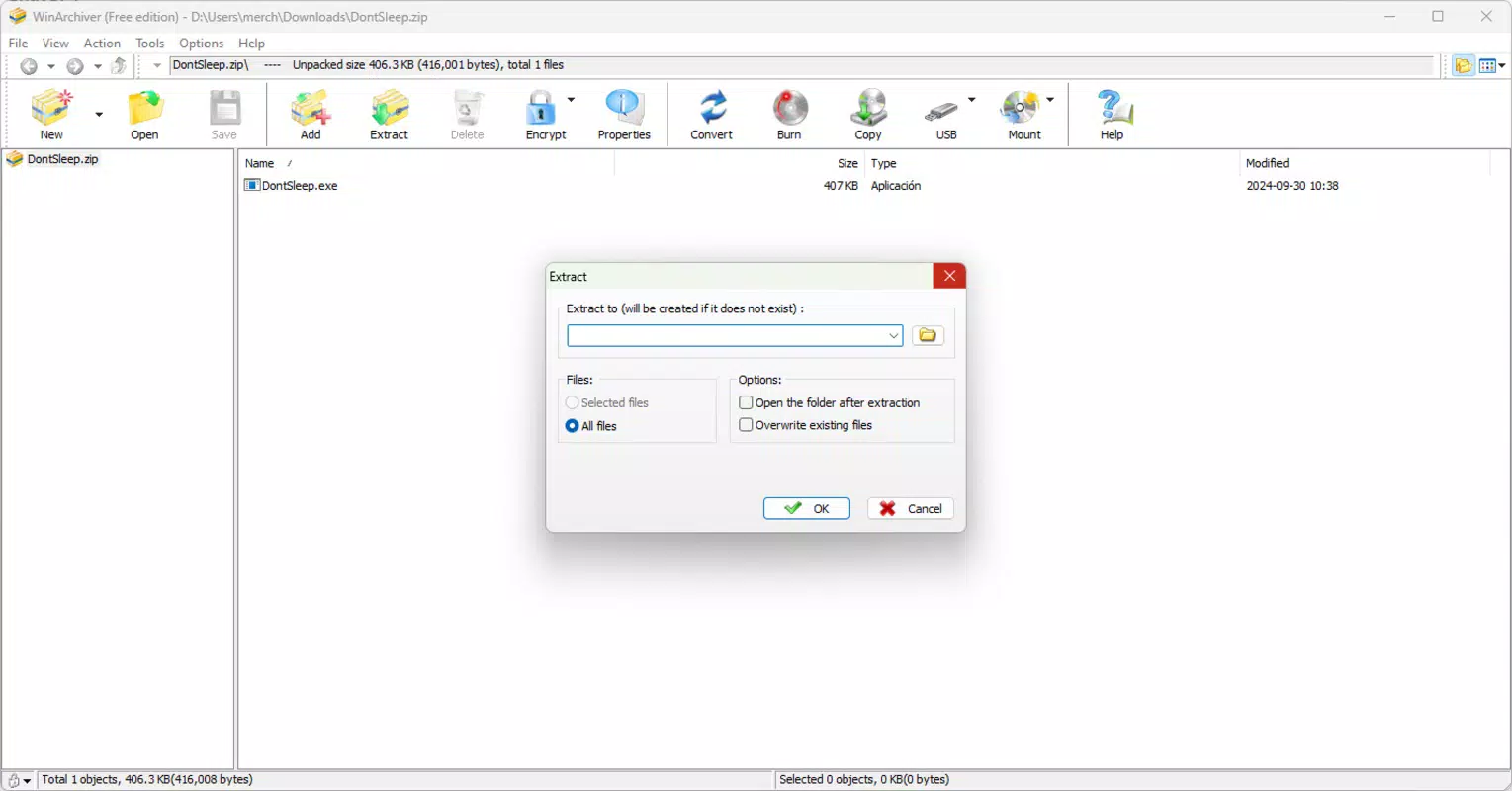Click the status bar lock icon
The width and height of the screenshot is (1512, 791).
13,780
